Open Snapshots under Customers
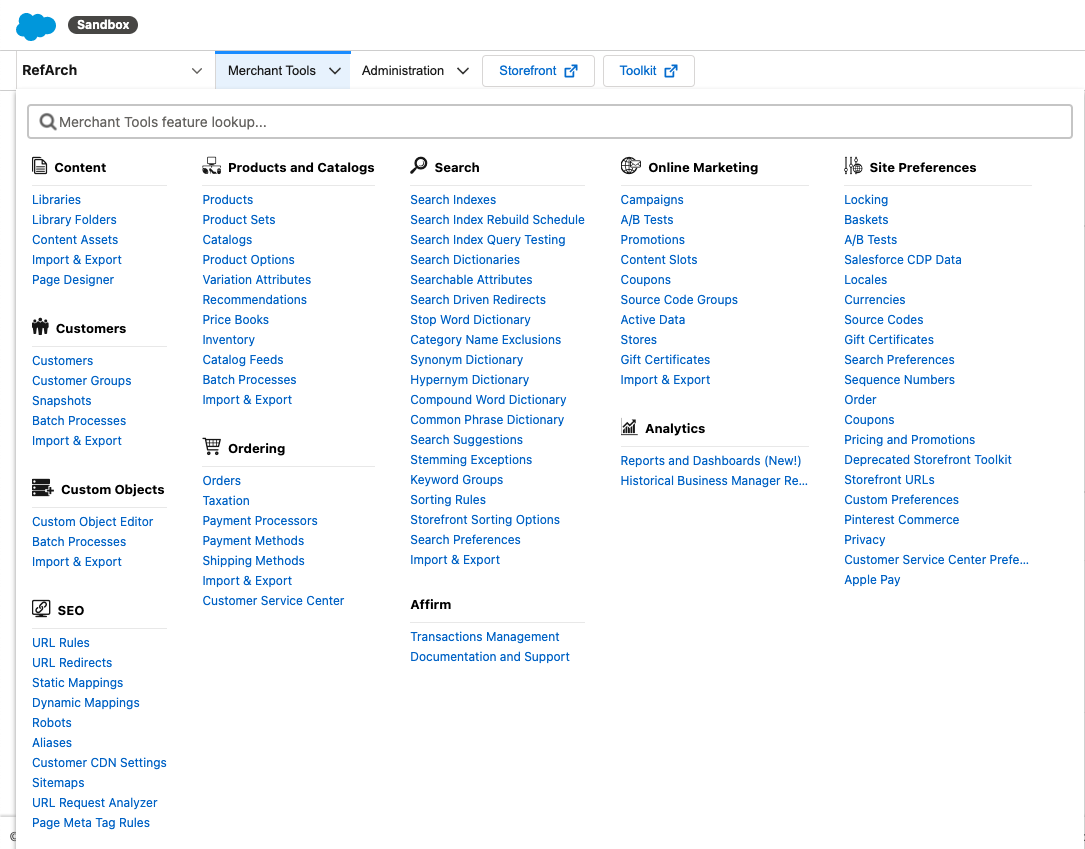This screenshot has width=1085, height=849. click(x=62, y=401)
